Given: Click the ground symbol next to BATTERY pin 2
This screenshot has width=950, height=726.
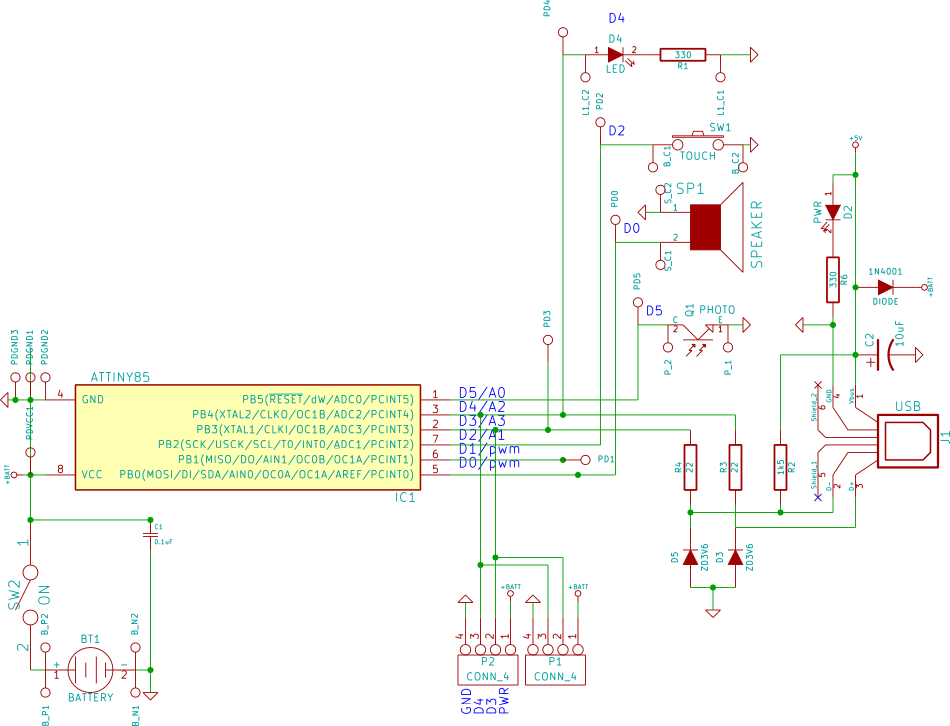Looking at the screenshot, I should click(x=150, y=696).
